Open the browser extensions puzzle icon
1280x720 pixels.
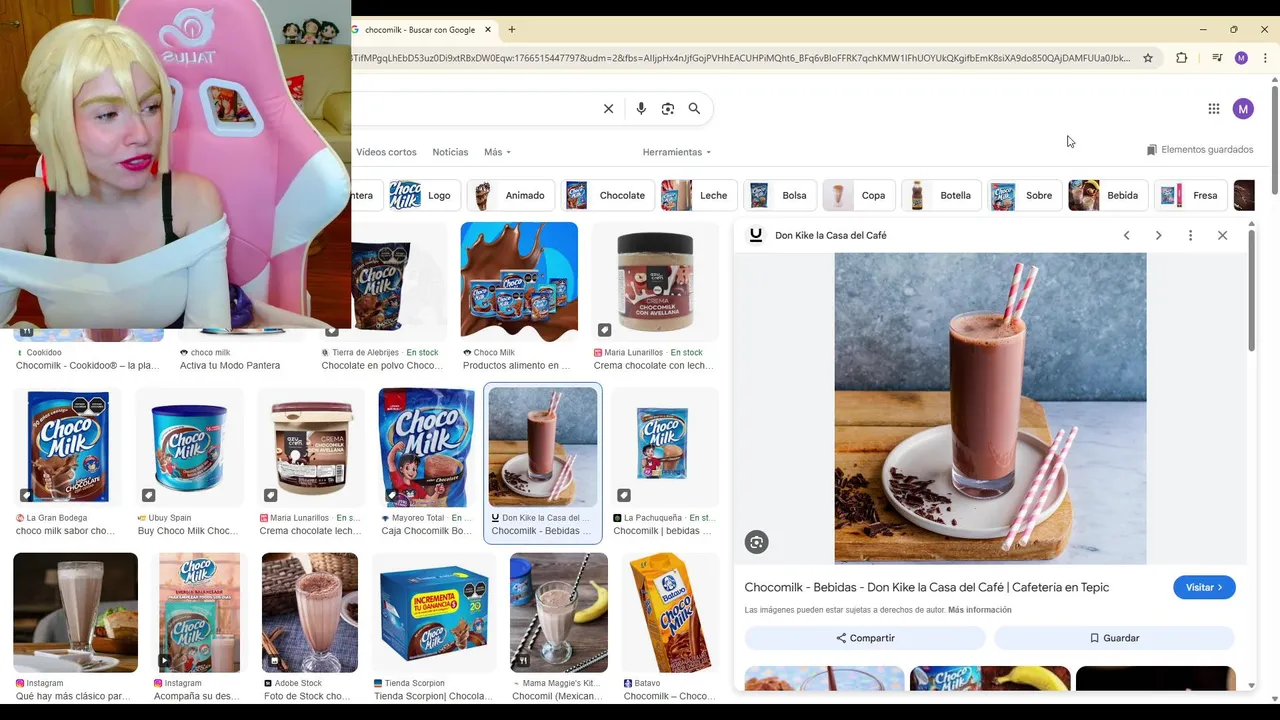tap(1181, 58)
